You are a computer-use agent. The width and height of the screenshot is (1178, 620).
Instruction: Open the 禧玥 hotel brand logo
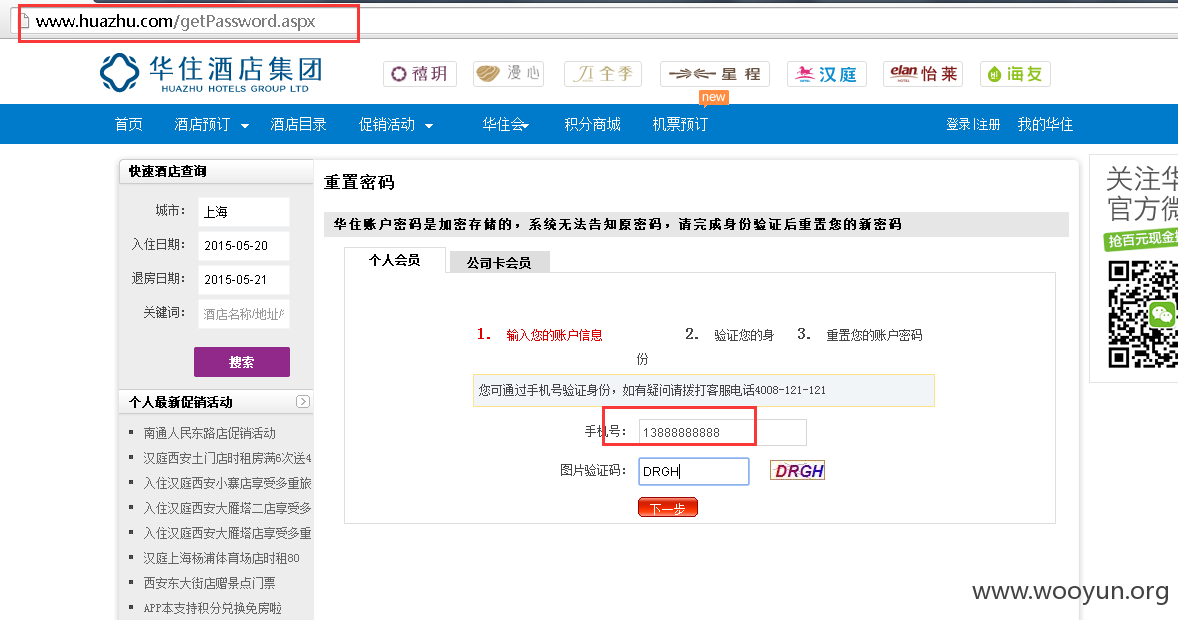pyautogui.click(x=420, y=74)
